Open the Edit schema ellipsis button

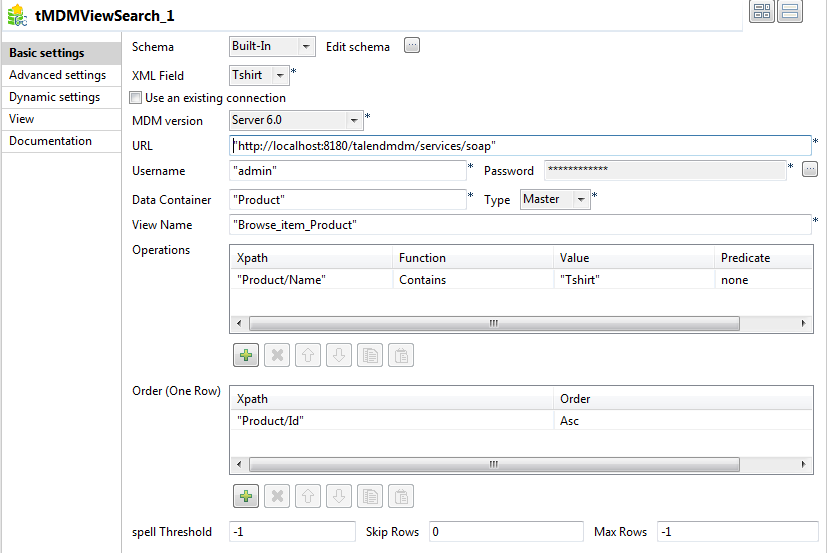click(x=411, y=46)
